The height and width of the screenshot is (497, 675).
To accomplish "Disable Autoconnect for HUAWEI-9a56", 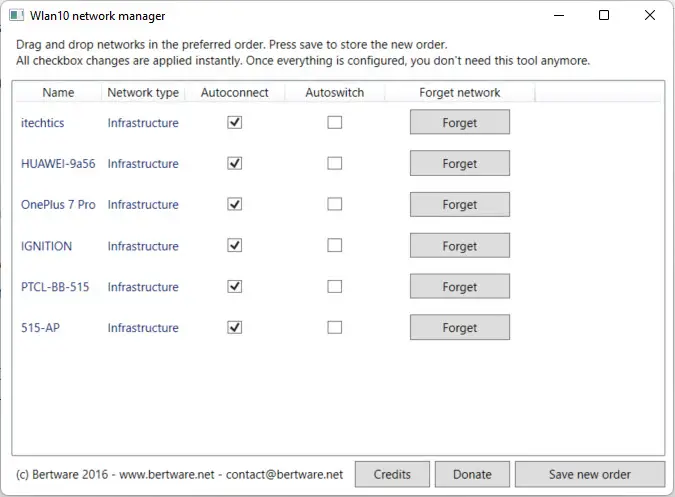I will point(235,163).
